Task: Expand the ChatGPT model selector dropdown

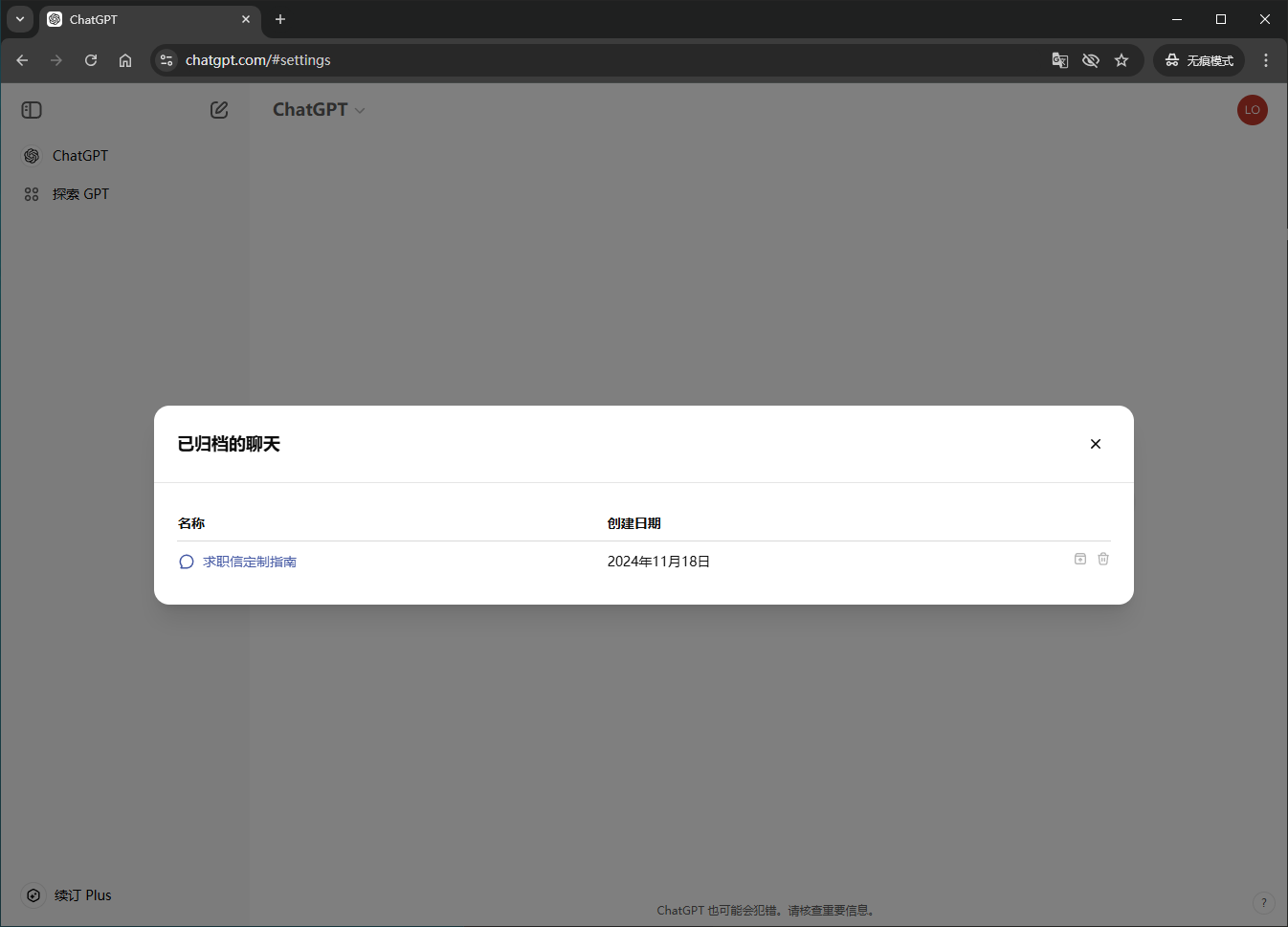Action: [319, 110]
